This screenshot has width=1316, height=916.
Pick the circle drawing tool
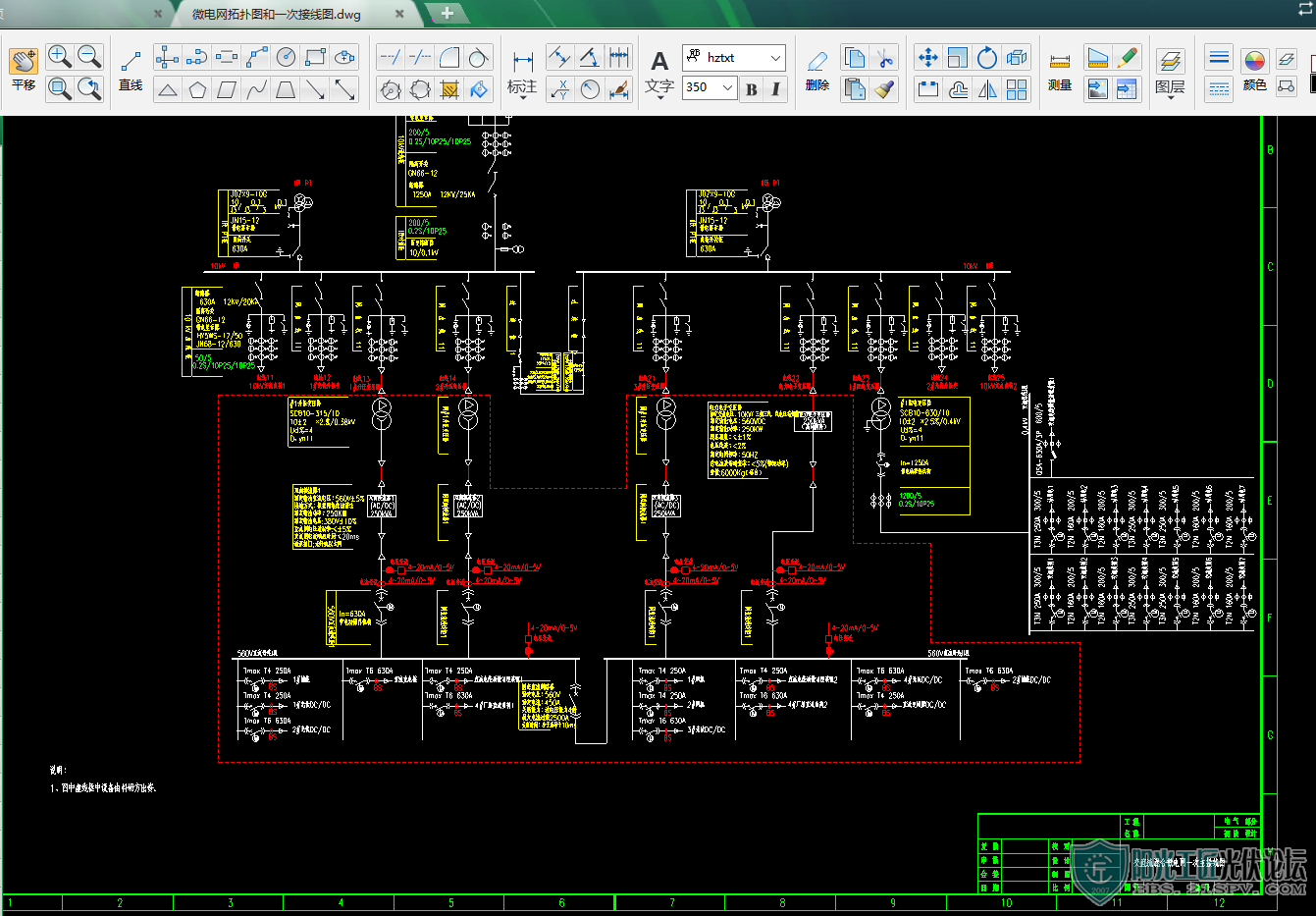pyautogui.click(x=286, y=57)
